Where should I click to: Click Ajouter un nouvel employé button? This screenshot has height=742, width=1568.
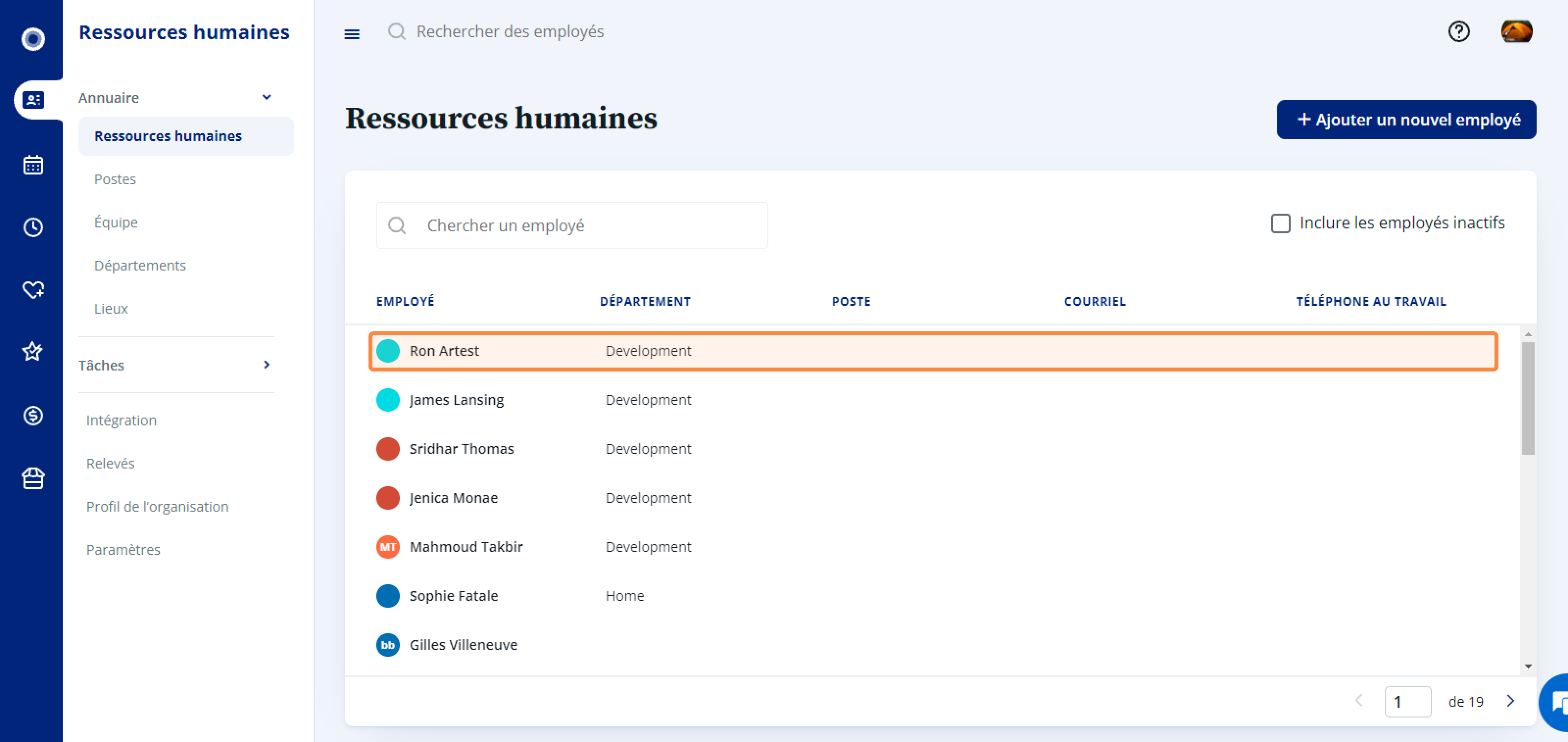(1406, 120)
